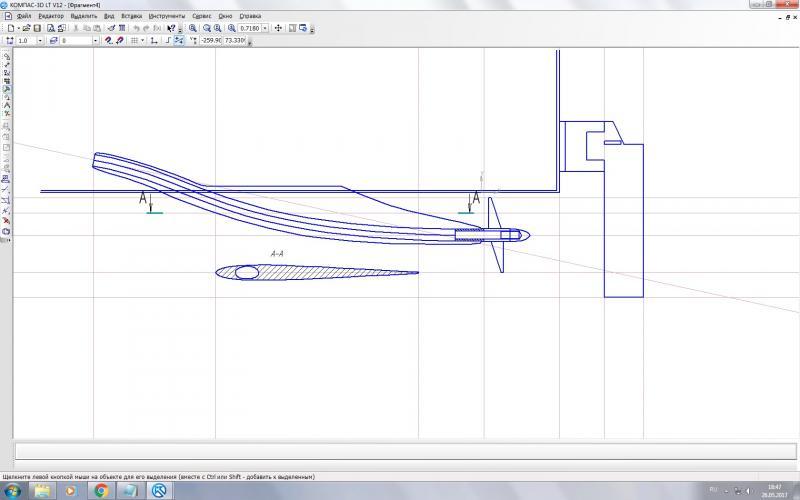Open the Инструменты menu

165,17
